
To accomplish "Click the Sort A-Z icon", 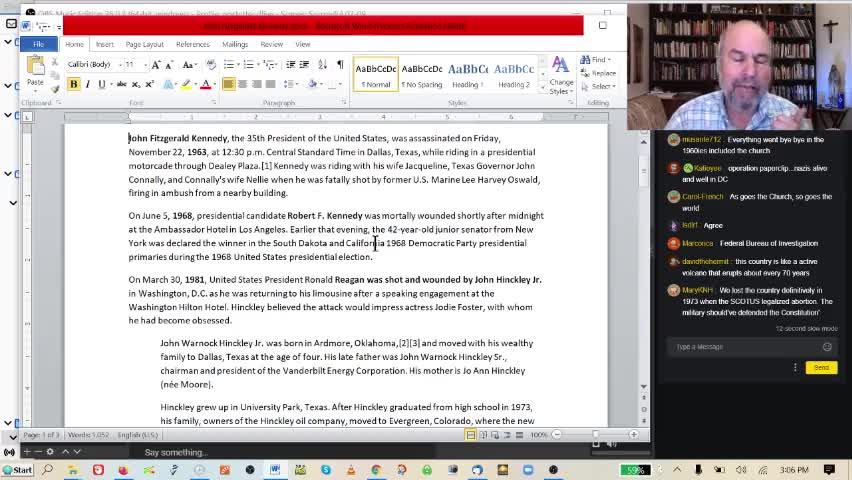I will [323, 65].
